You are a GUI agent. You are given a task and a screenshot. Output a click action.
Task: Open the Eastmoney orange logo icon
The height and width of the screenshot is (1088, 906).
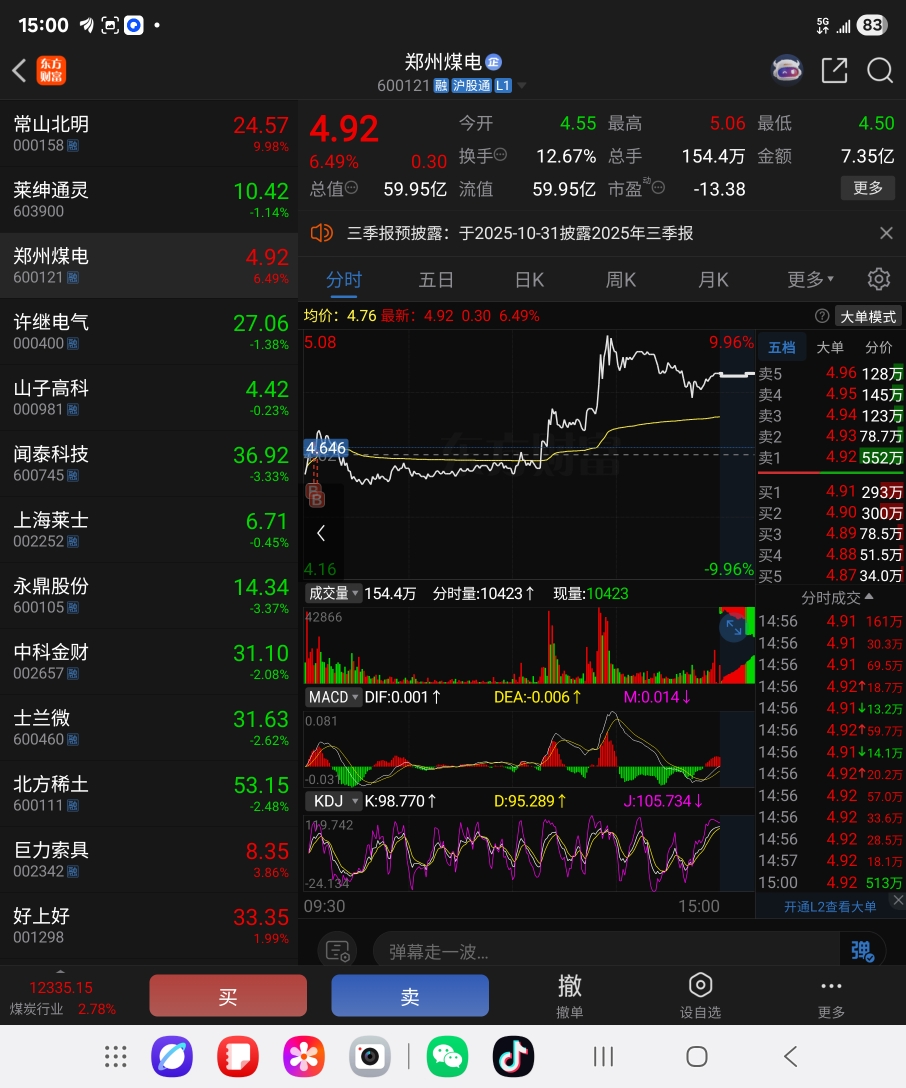pos(51,70)
